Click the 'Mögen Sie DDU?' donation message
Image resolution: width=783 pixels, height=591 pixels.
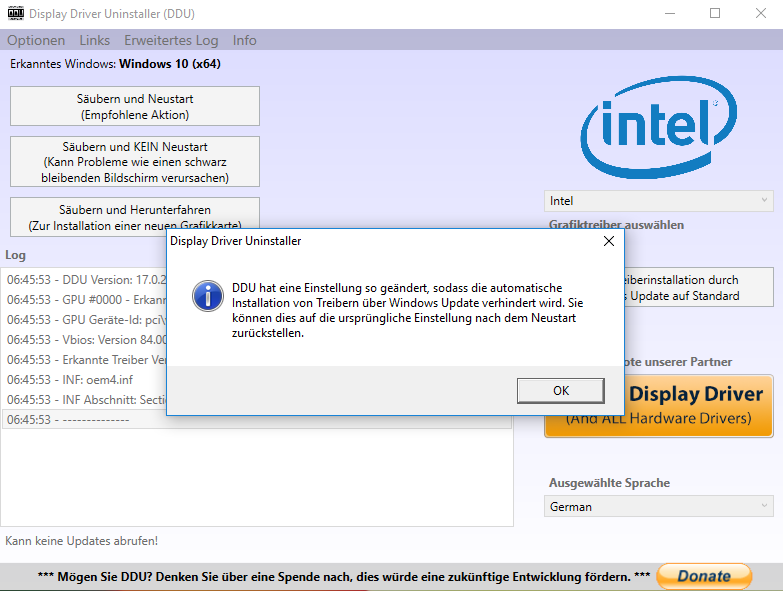click(344, 577)
